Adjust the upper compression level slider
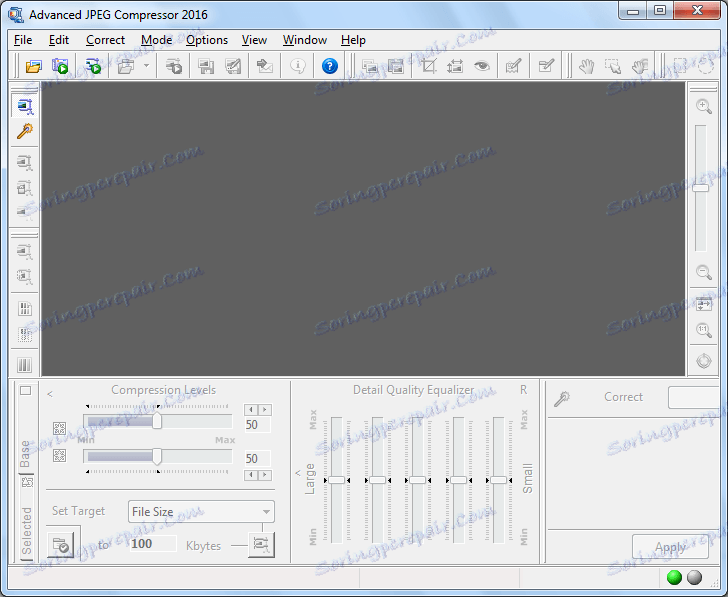 pyautogui.click(x=157, y=422)
